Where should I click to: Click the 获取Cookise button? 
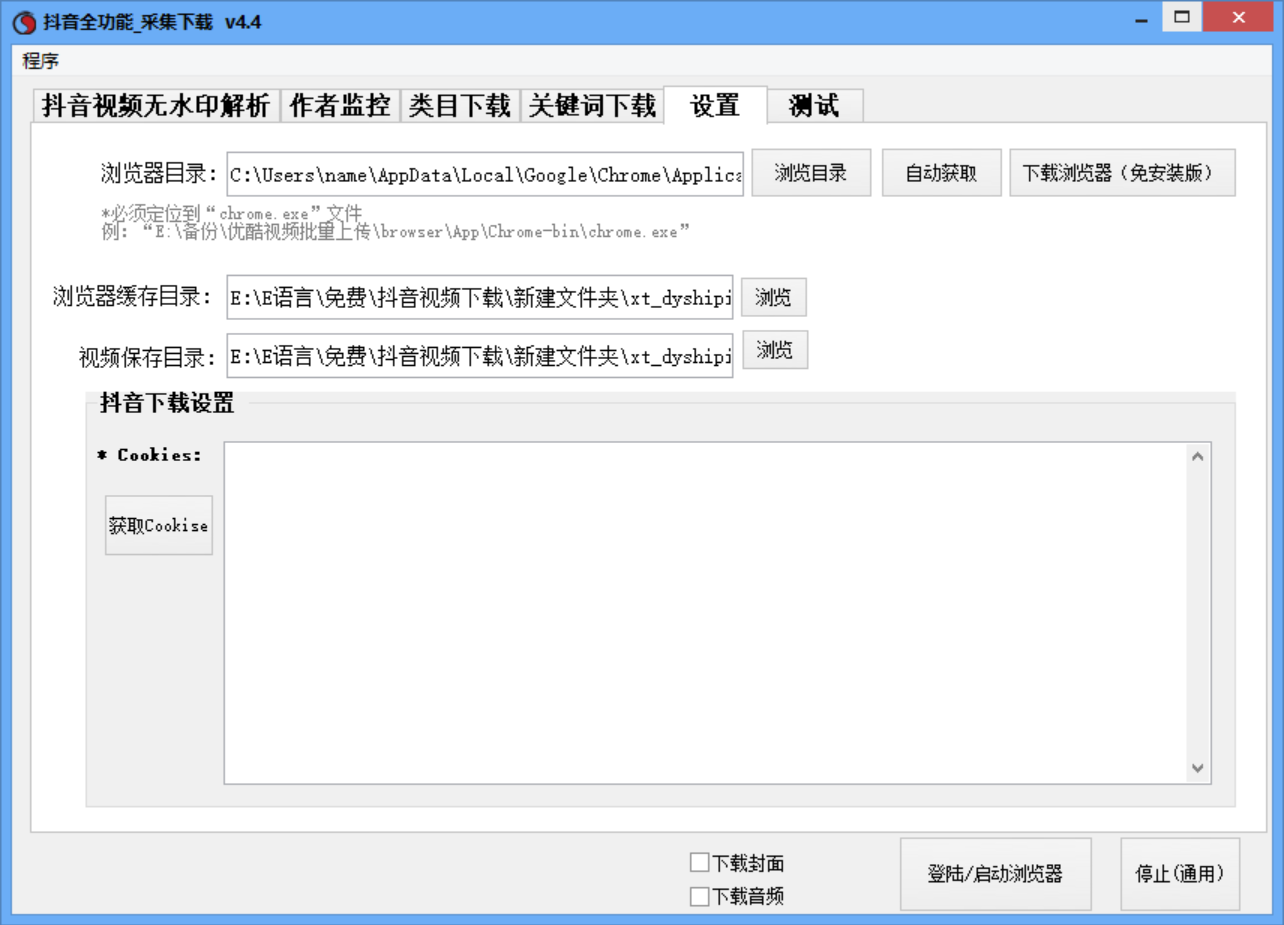coord(159,525)
